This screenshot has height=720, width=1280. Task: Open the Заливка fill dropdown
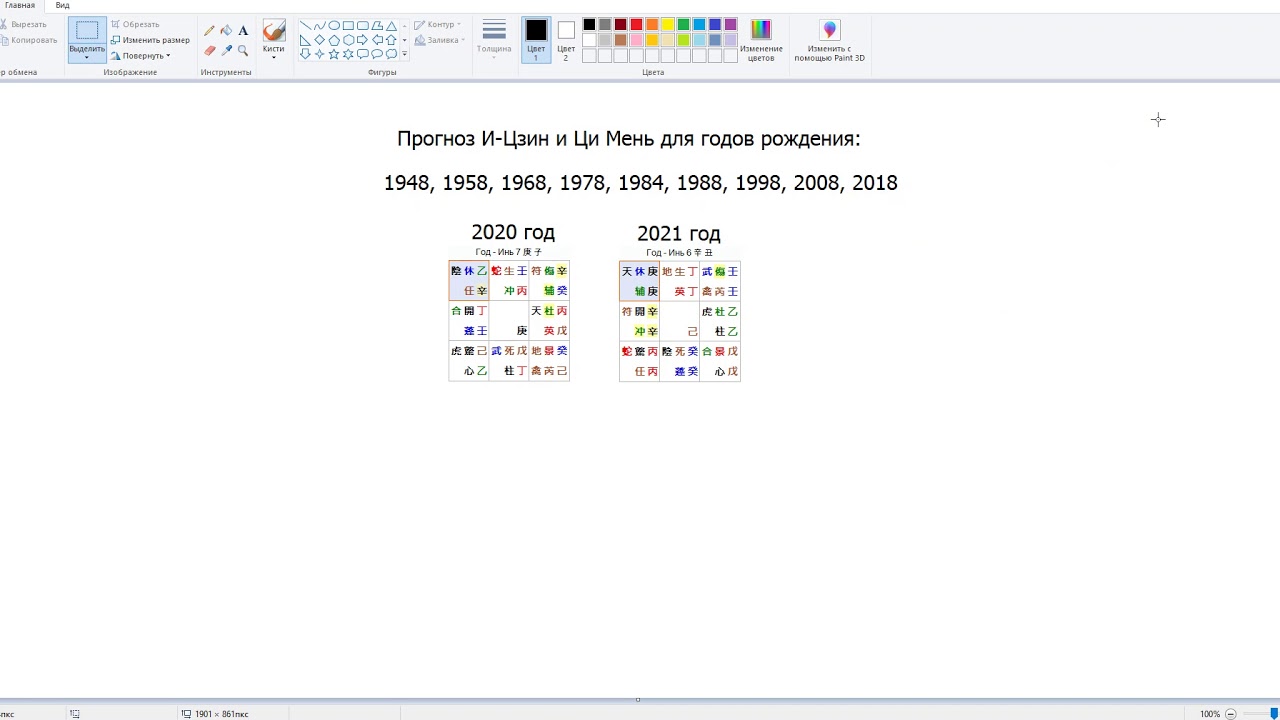point(440,40)
